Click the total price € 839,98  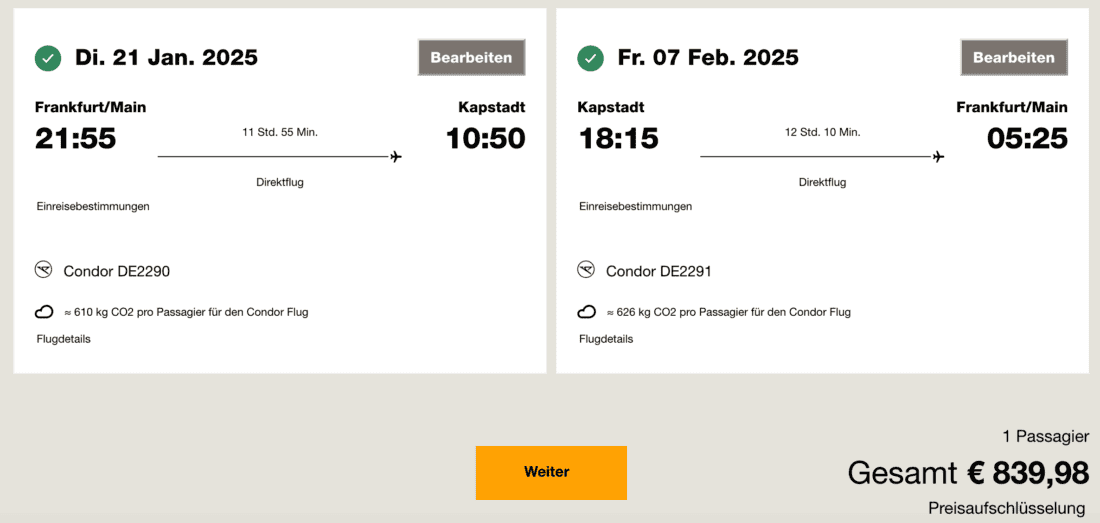(1027, 472)
